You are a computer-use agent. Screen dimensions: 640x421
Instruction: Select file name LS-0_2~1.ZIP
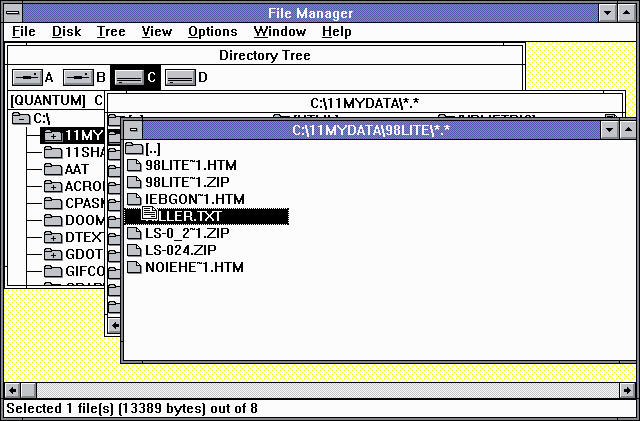(x=187, y=233)
